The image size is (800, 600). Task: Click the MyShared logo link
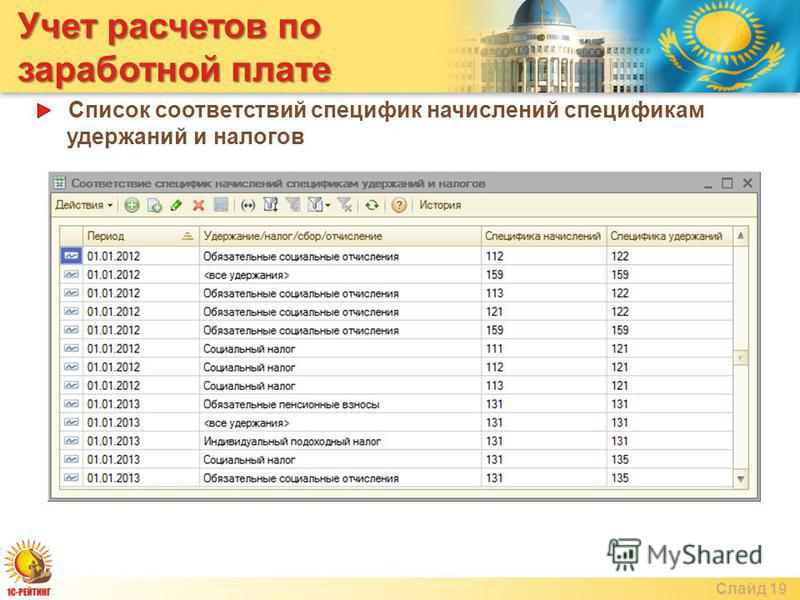point(685,555)
